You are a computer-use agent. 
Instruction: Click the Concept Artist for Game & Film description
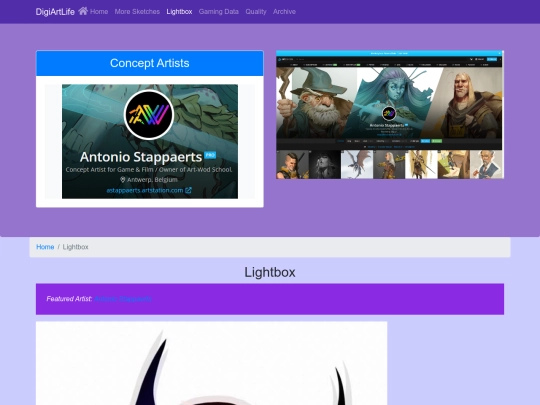click(149, 169)
